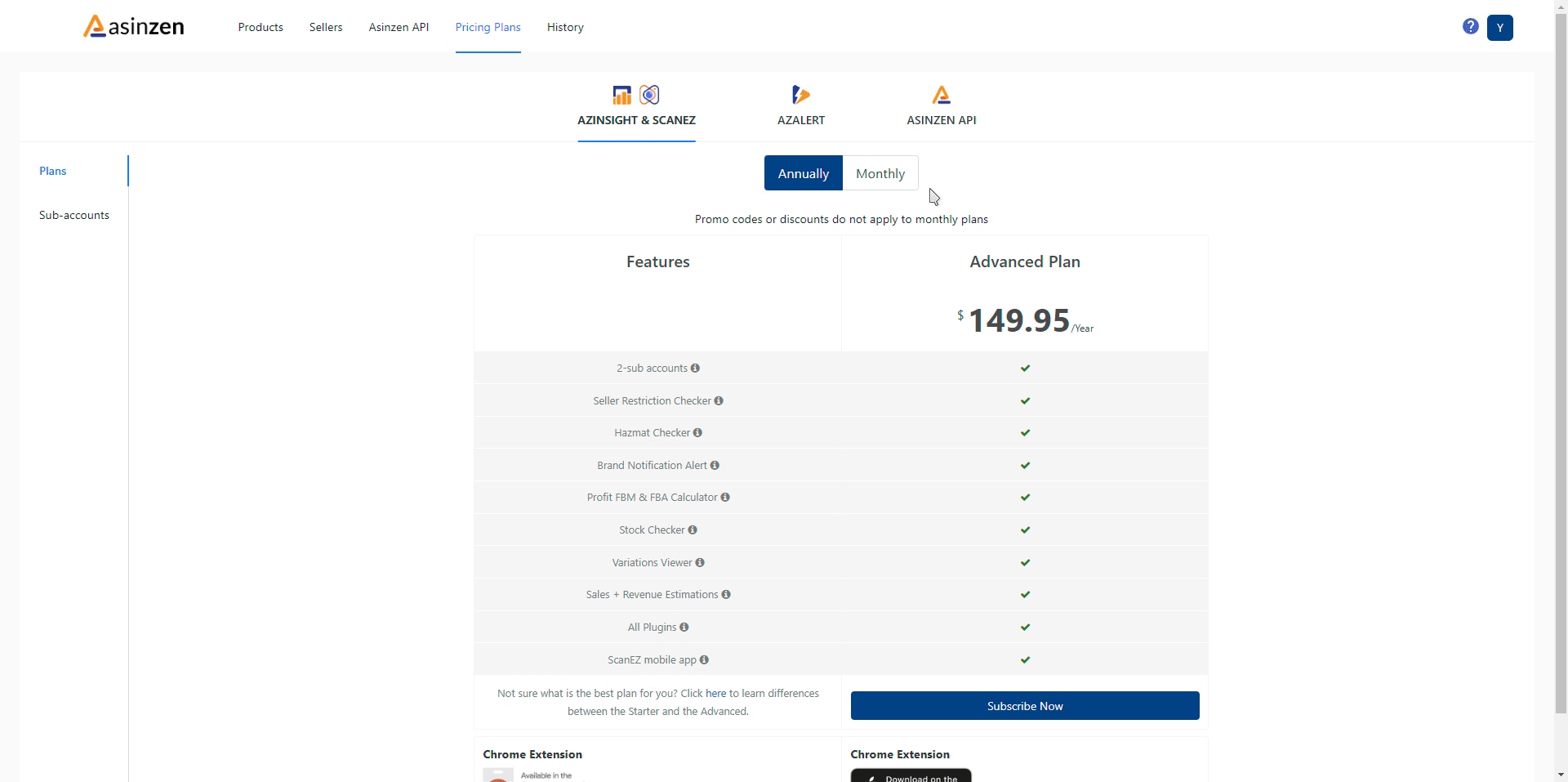Click the checkmark in Hazmat Checker row

1025,432
